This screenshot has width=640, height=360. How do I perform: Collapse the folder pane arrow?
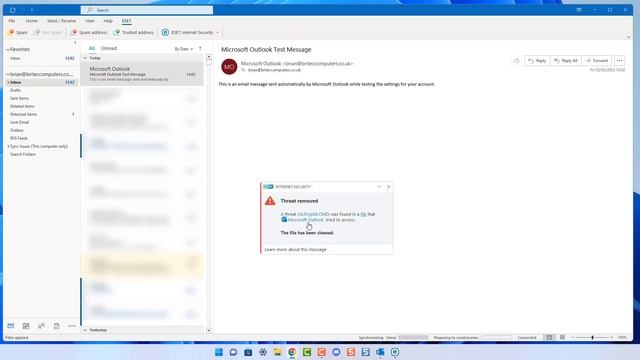[x=75, y=42]
